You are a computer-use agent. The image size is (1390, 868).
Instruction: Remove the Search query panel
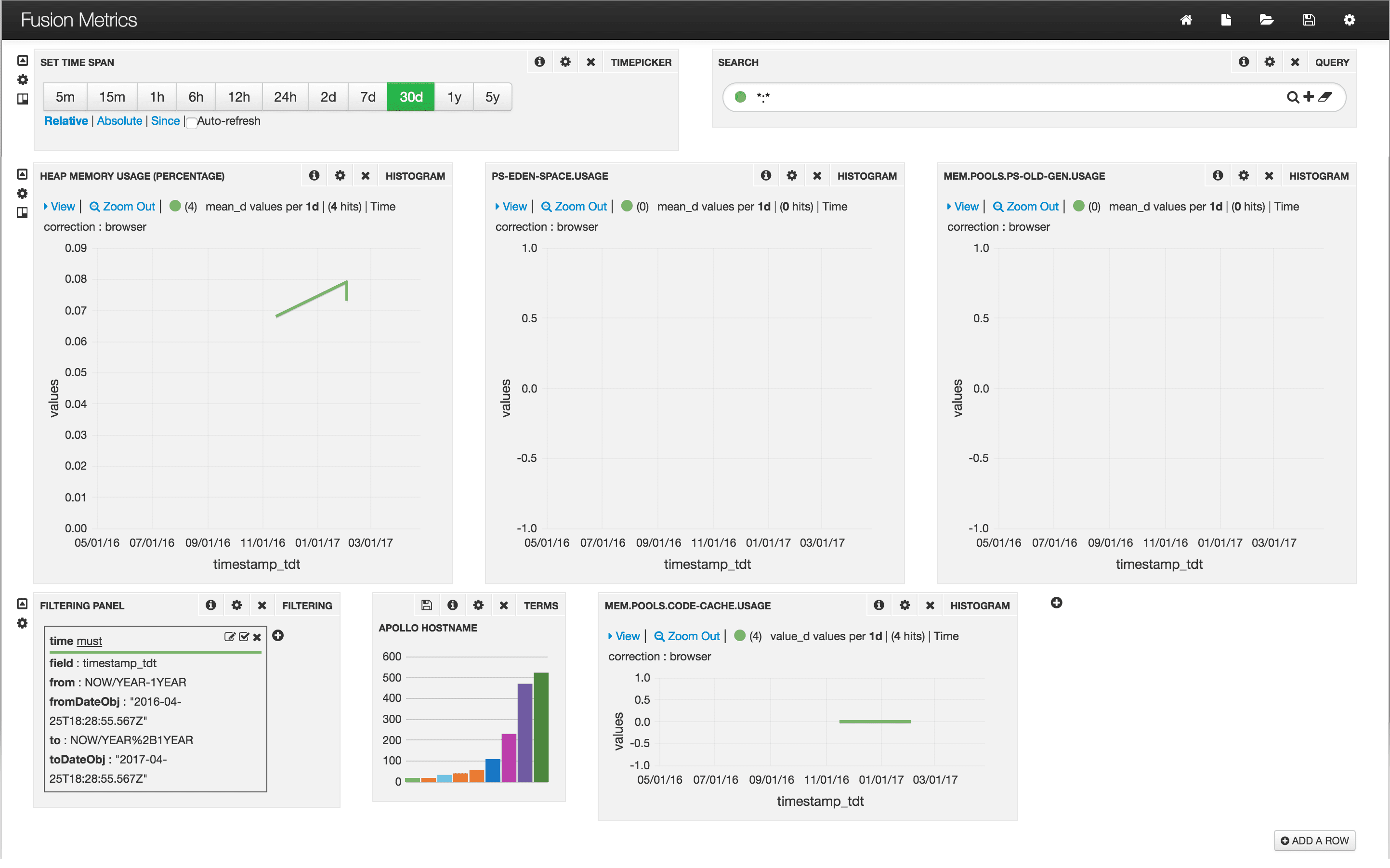[x=1295, y=62]
